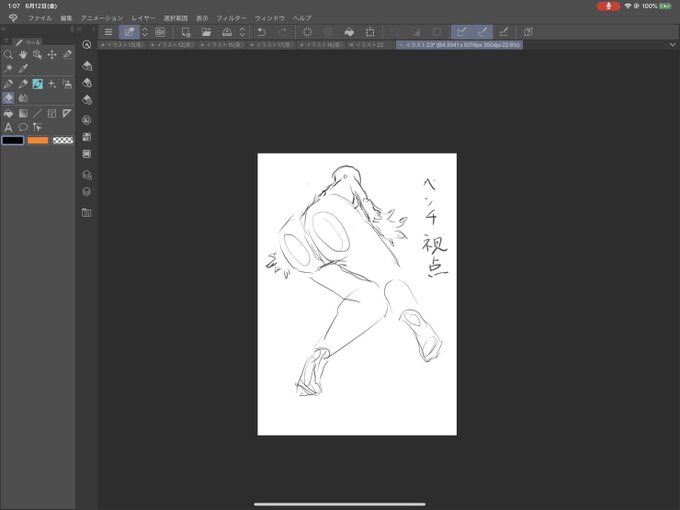Open the フィルター menu
Viewport: 680px width, 510px height.
[232, 18]
